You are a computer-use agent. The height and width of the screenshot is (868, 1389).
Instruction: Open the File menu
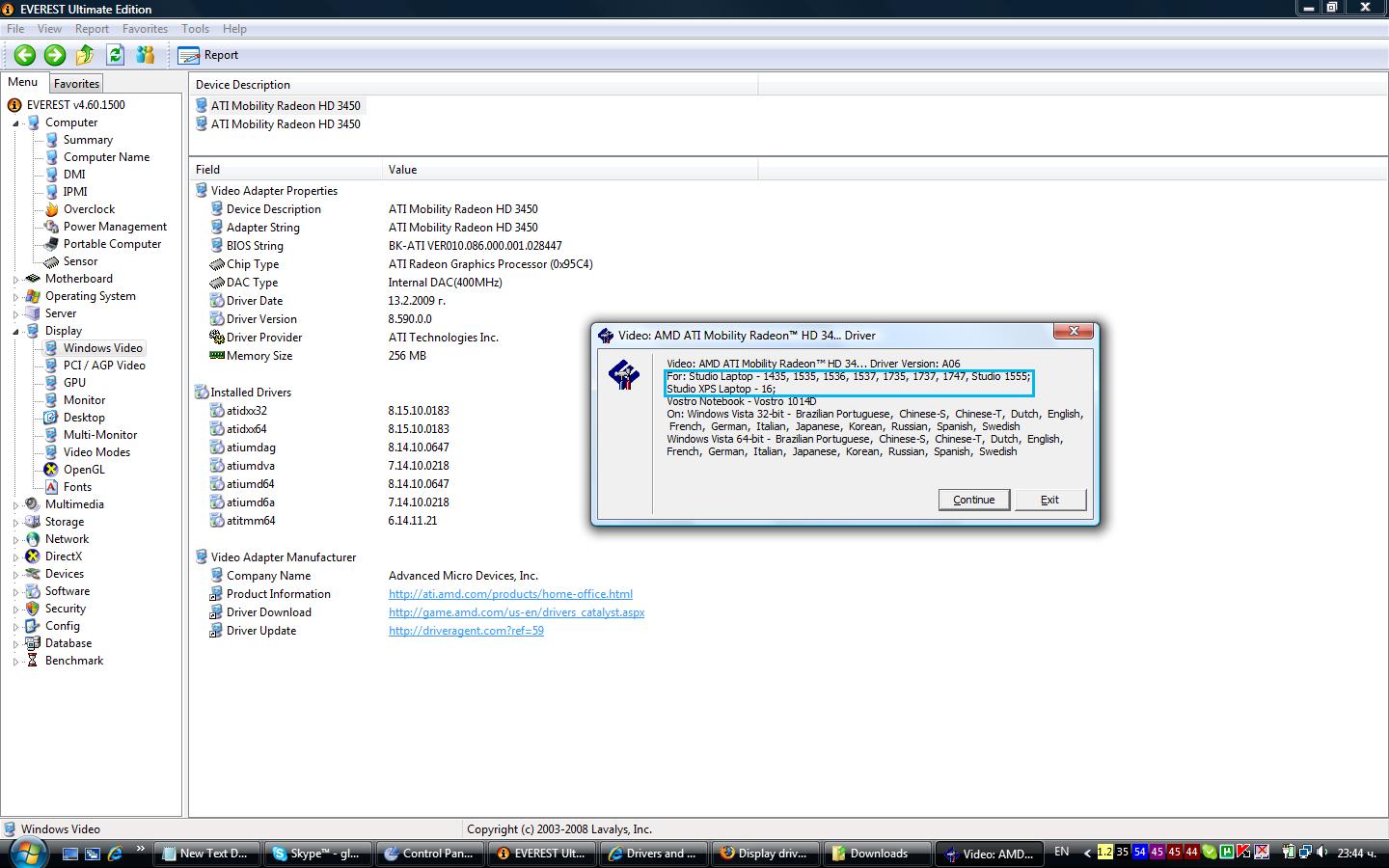pos(15,29)
